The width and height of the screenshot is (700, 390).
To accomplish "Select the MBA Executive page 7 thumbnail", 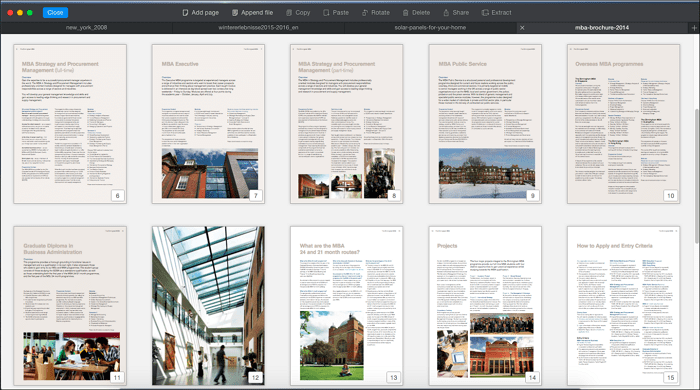I will click(208, 124).
